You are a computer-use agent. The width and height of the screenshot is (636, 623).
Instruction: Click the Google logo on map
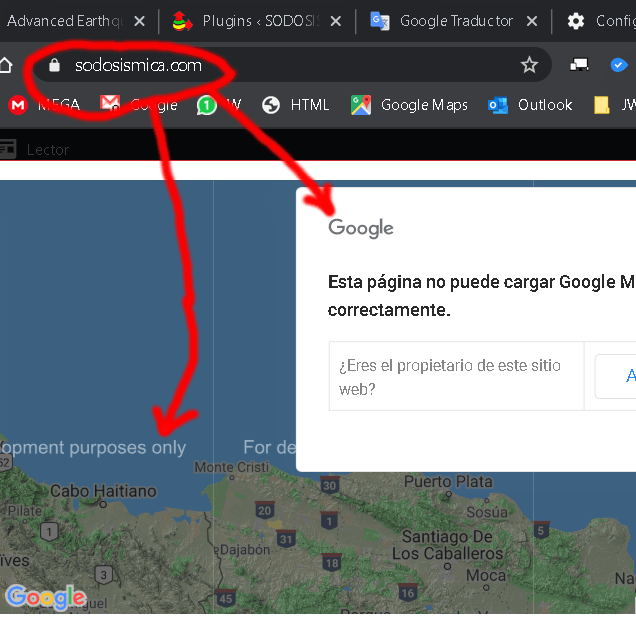[46, 597]
